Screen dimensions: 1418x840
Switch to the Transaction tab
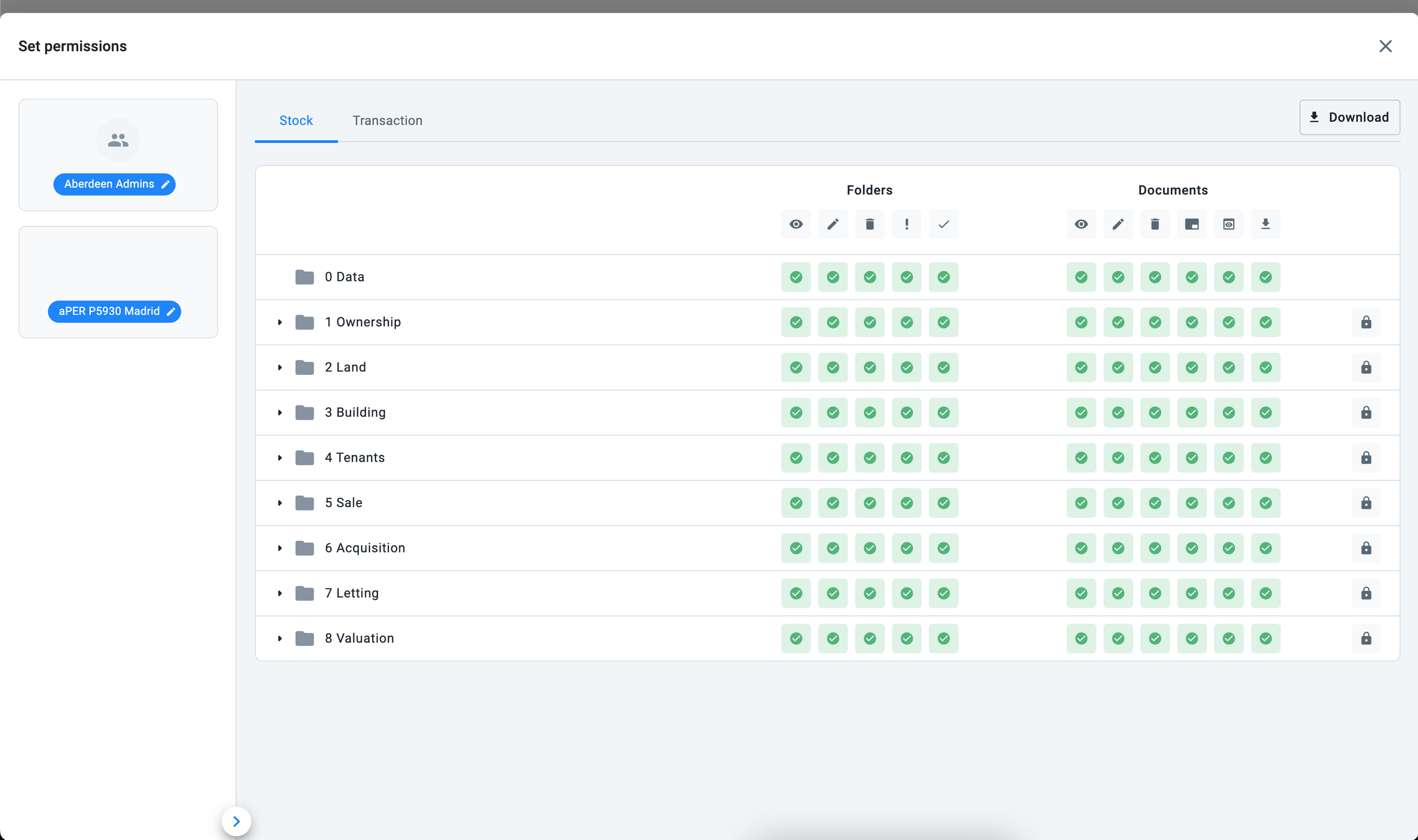(387, 120)
